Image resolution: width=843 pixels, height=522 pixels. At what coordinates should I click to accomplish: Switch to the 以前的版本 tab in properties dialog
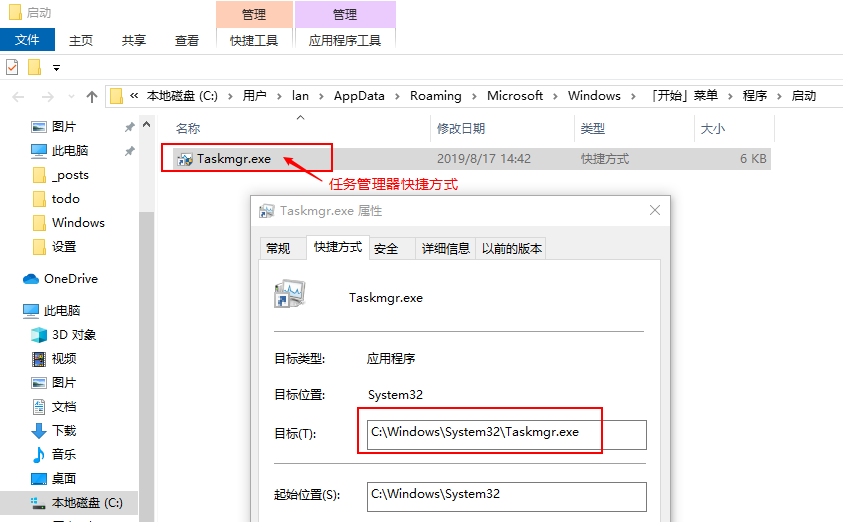(511, 248)
